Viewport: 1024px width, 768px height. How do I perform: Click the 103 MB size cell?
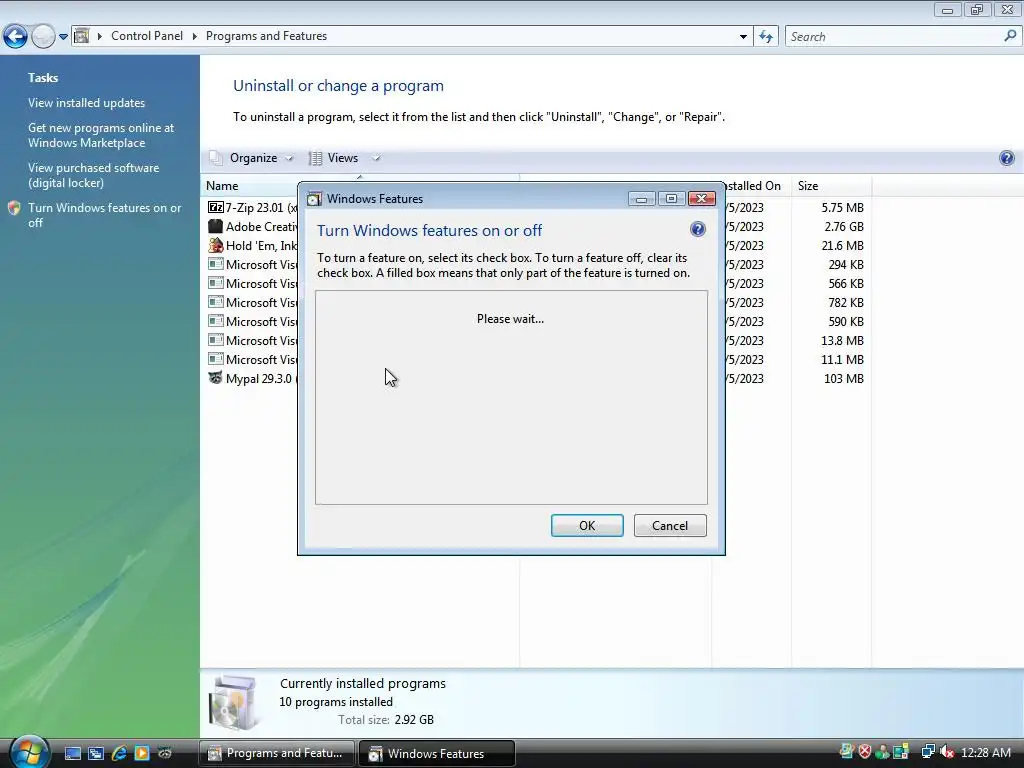[844, 379]
